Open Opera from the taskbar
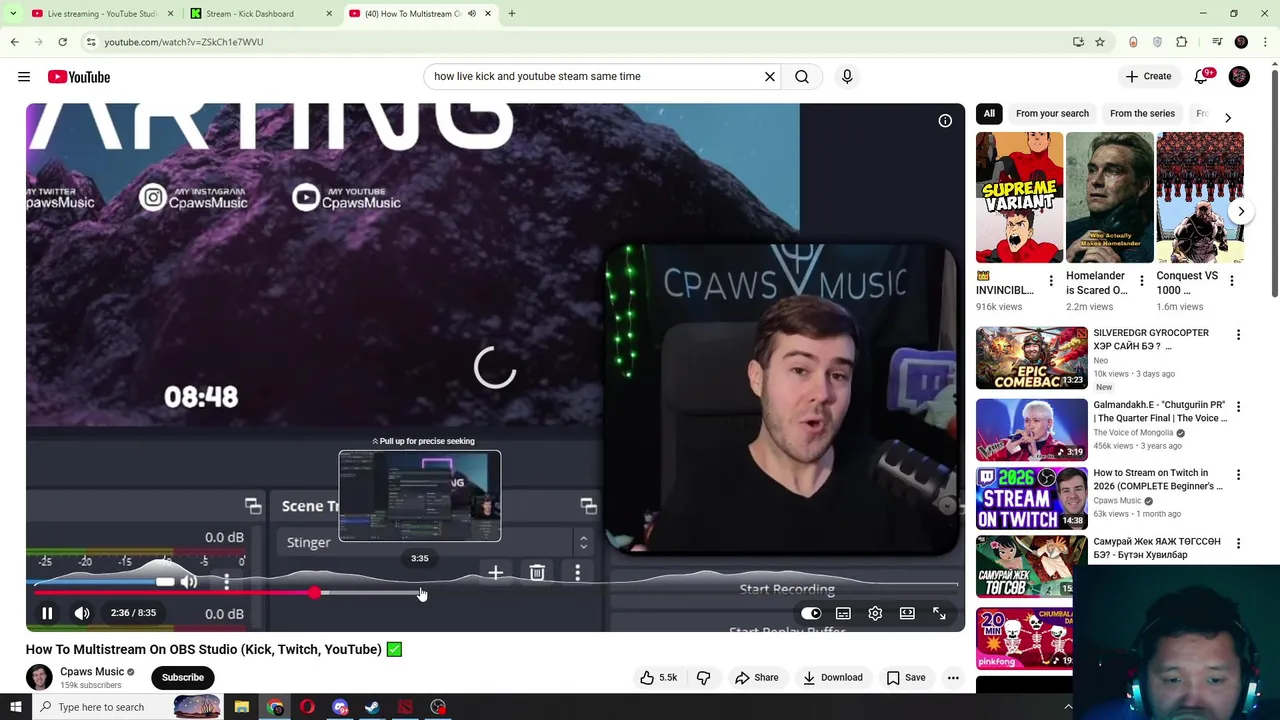Screen dimensions: 1280x720 307,707
